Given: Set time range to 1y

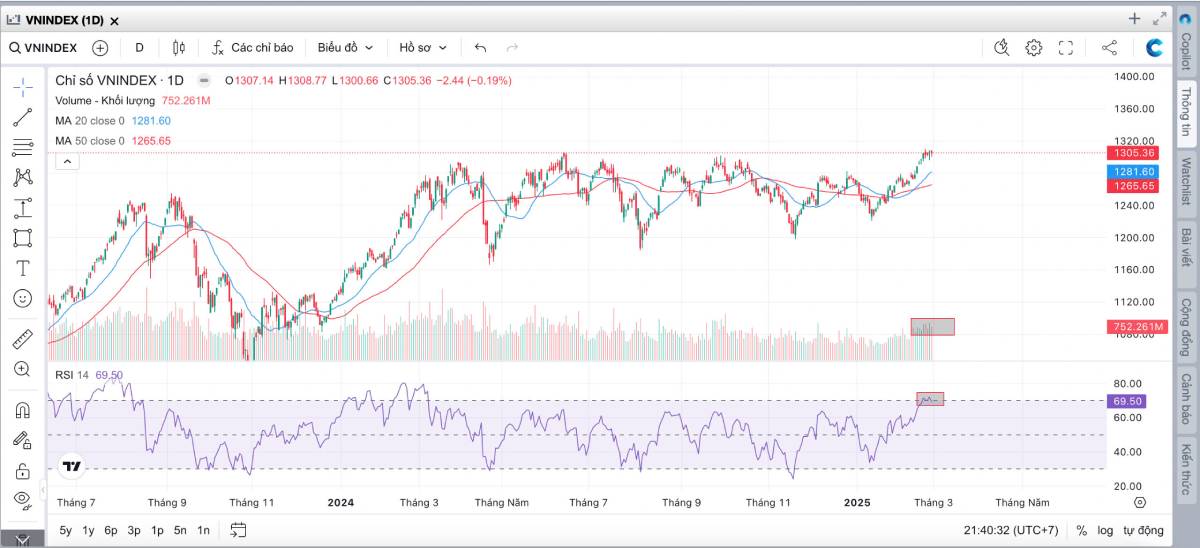Looking at the screenshot, I should point(89,530).
